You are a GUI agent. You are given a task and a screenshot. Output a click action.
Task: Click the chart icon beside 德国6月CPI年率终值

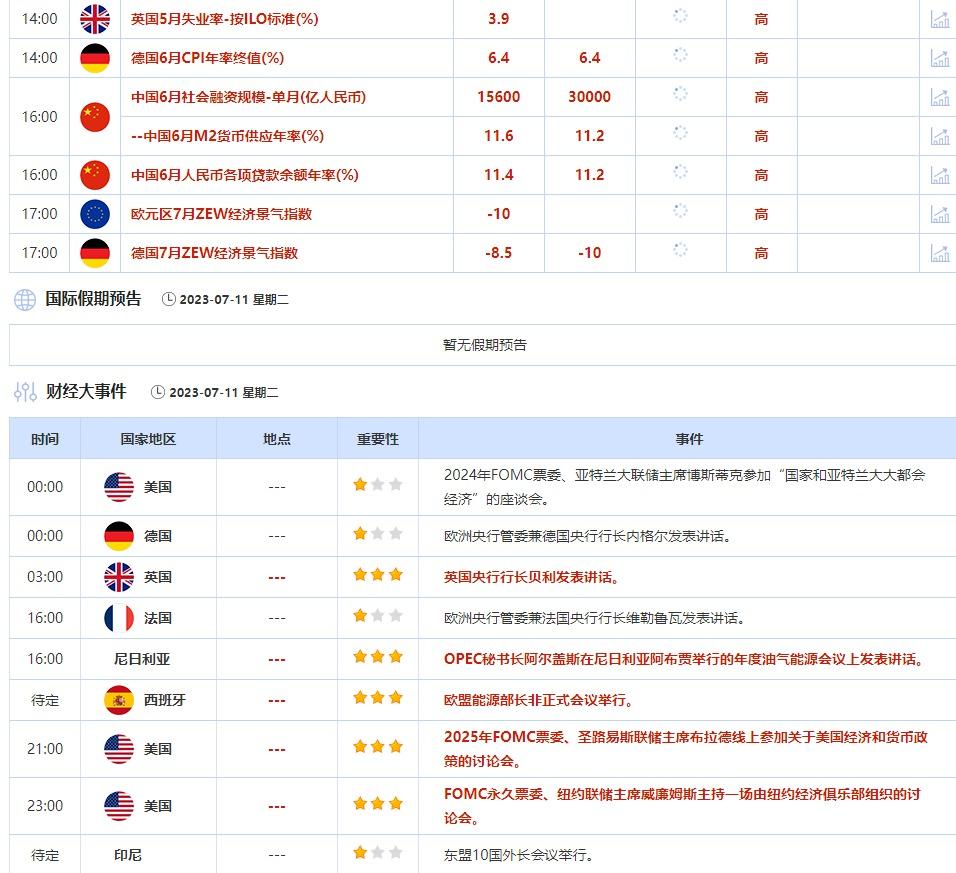click(939, 57)
